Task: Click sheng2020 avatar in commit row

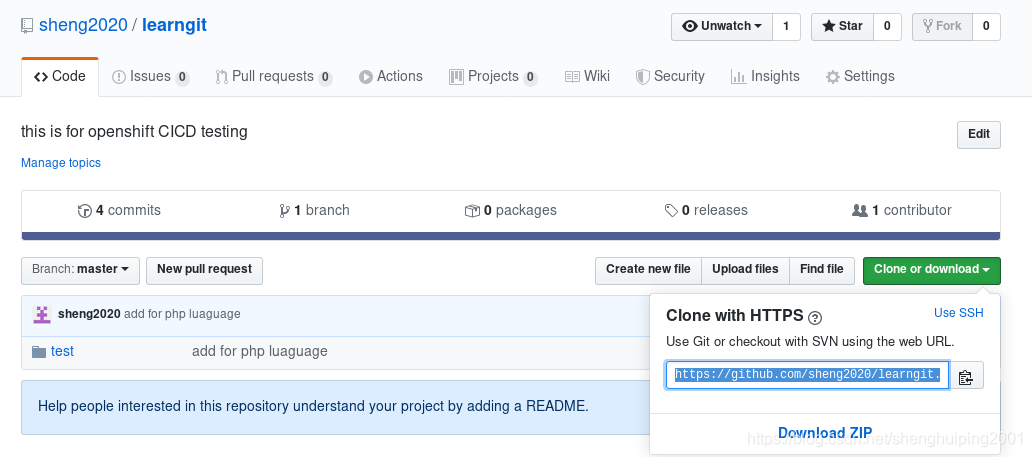Action: 42,314
